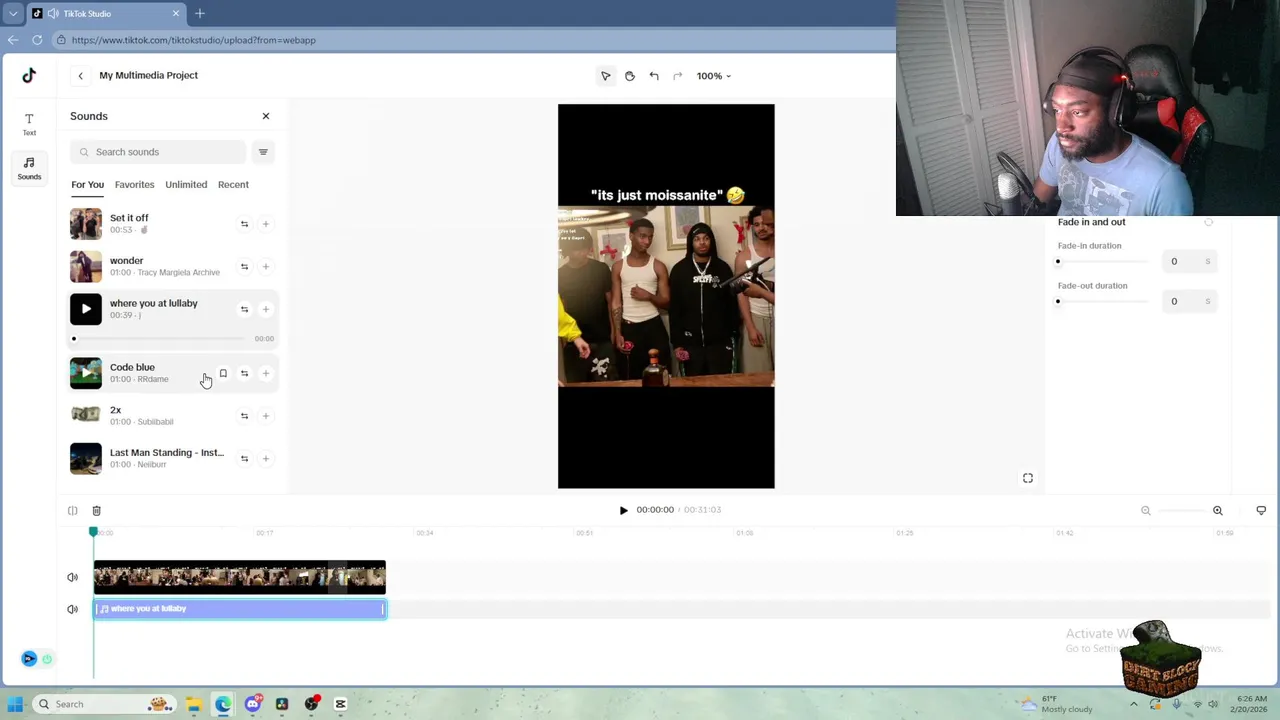Replace sound with 'Set it off'
This screenshot has width=1280, height=720.
[x=244, y=224]
